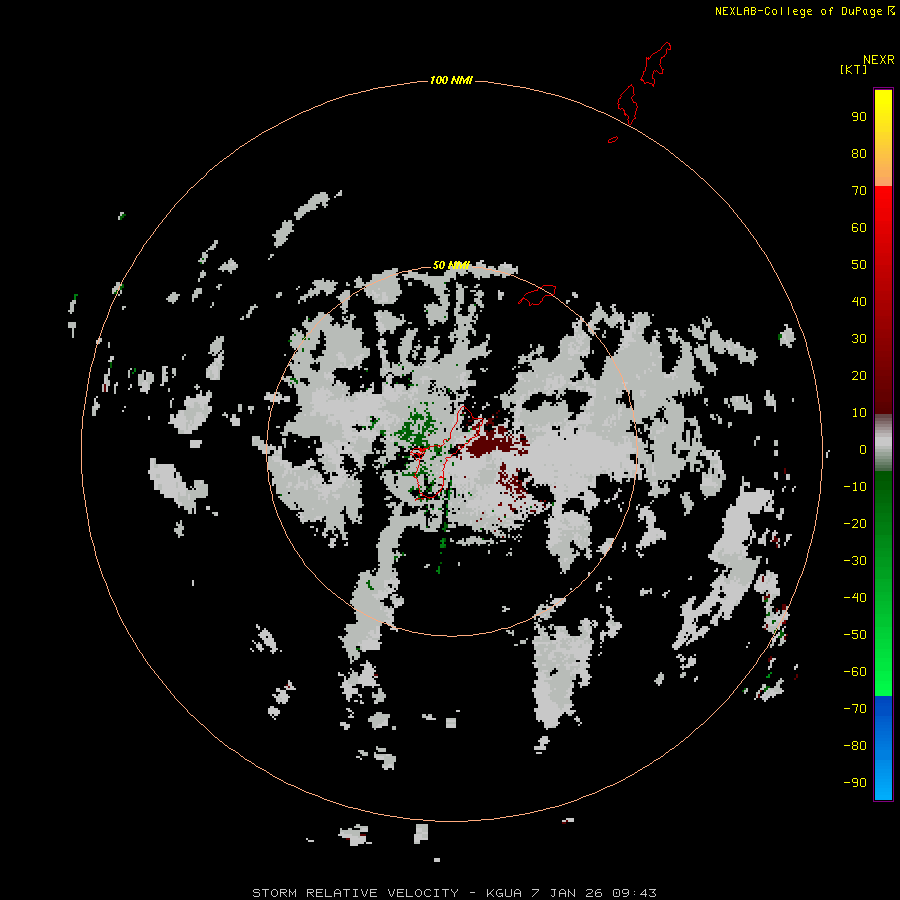Click the -70 value on the velocity scale
Screen dimensions: 900x900
tap(855, 709)
